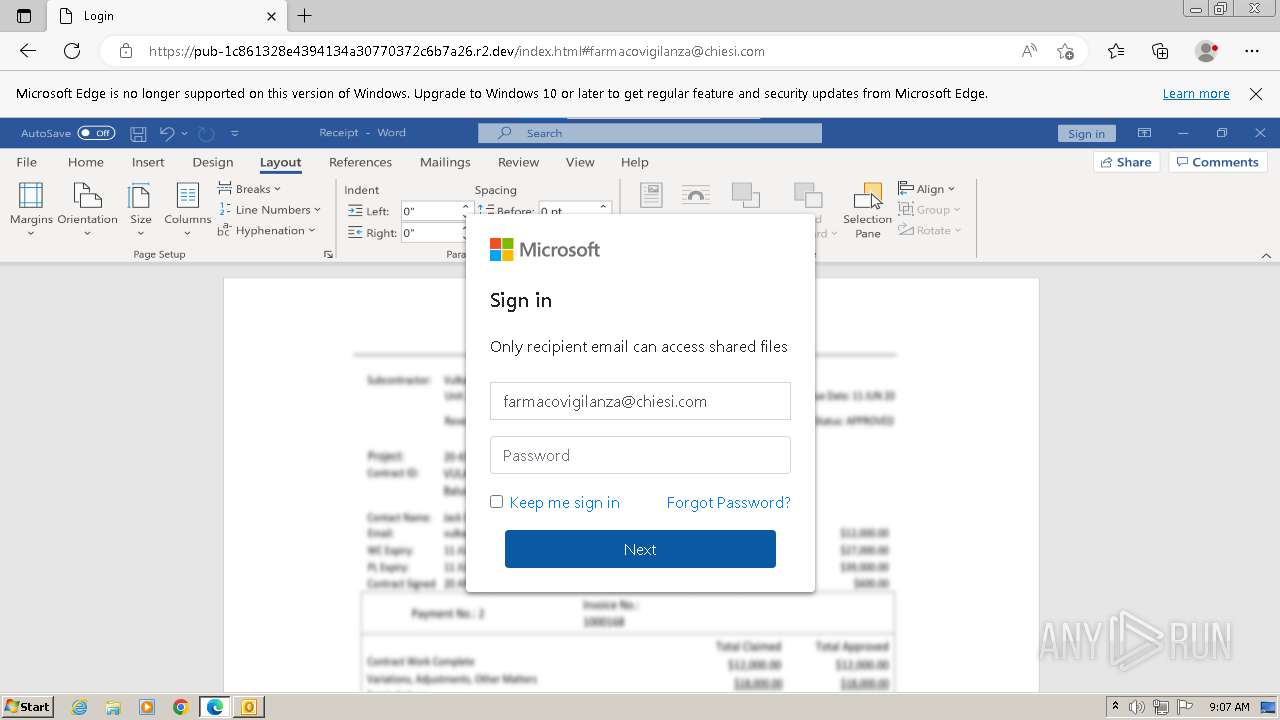
Task: Toggle Word AutoSave switch
Action: click(x=96, y=133)
